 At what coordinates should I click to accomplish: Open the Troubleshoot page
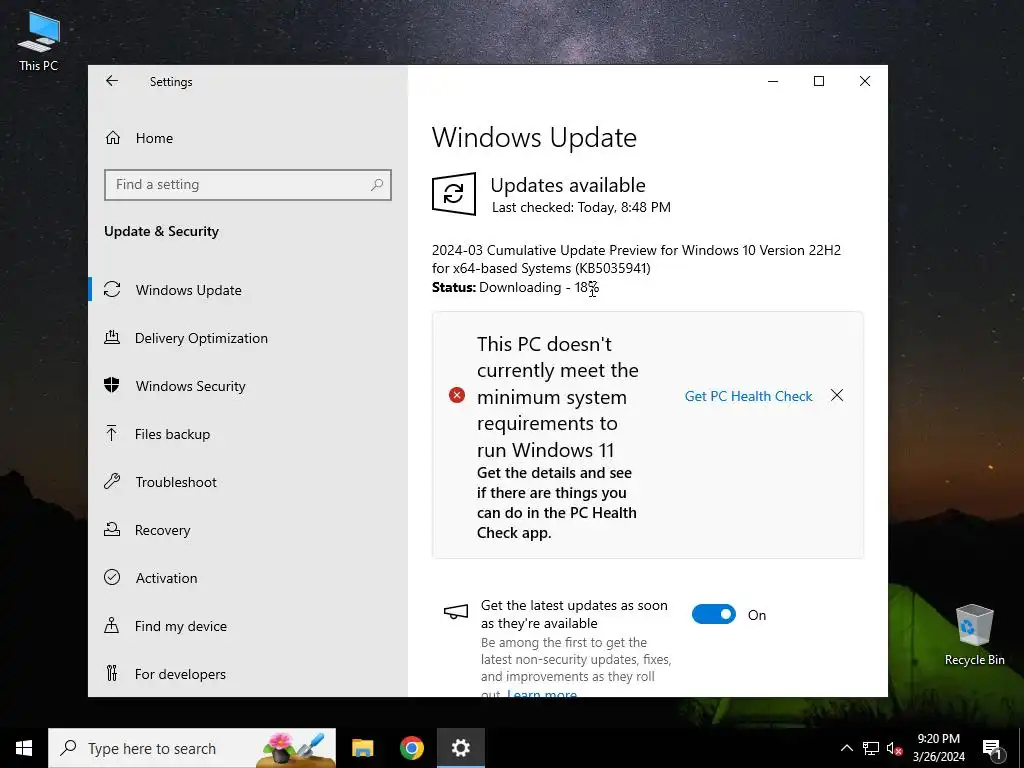pyautogui.click(x=248, y=482)
